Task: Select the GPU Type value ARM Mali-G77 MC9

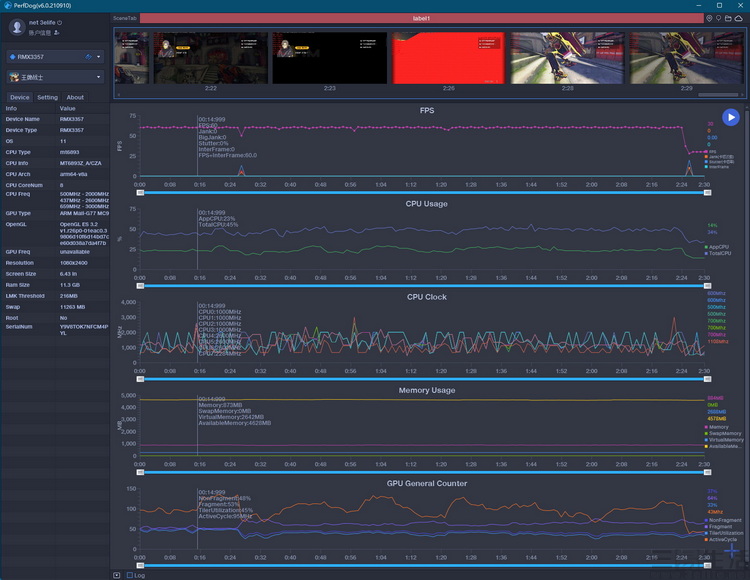Action: coord(84,213)
